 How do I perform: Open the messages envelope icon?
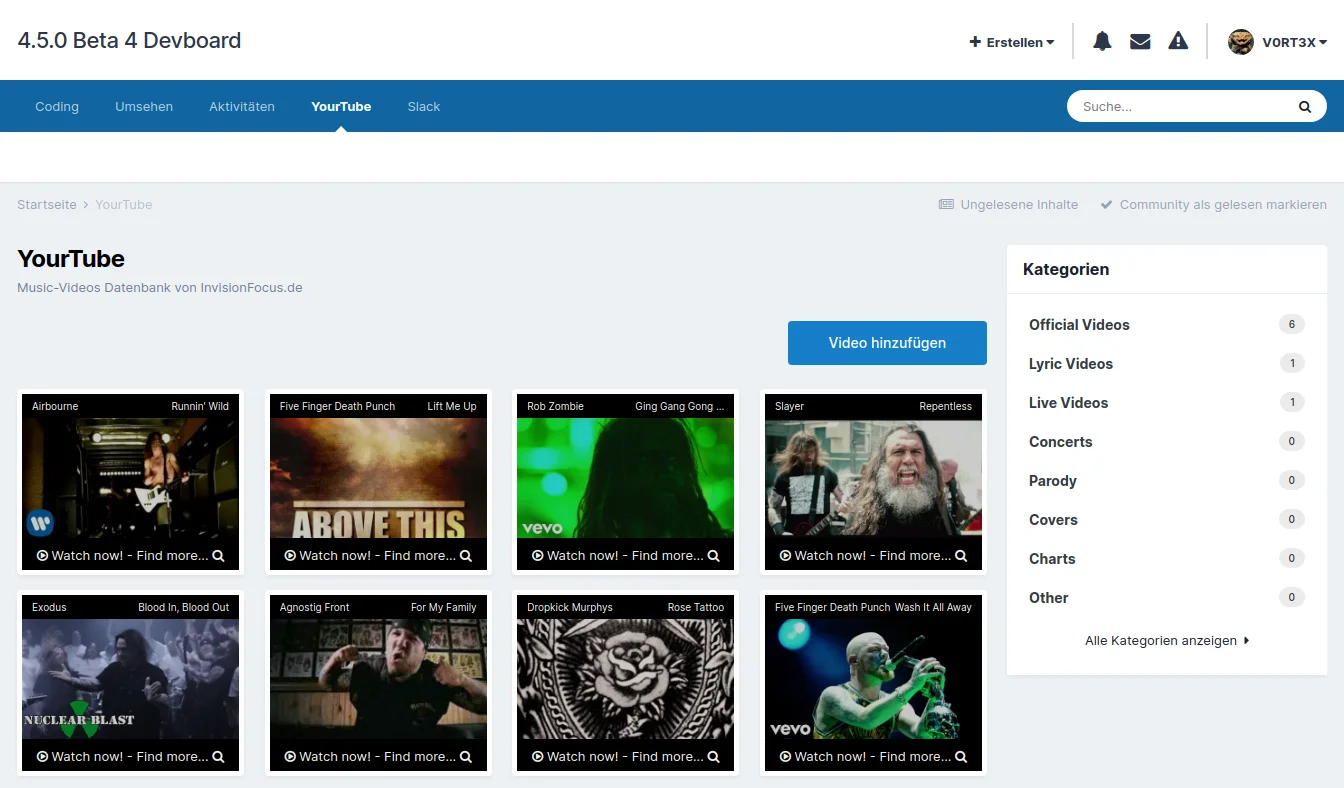point(1140,41)
